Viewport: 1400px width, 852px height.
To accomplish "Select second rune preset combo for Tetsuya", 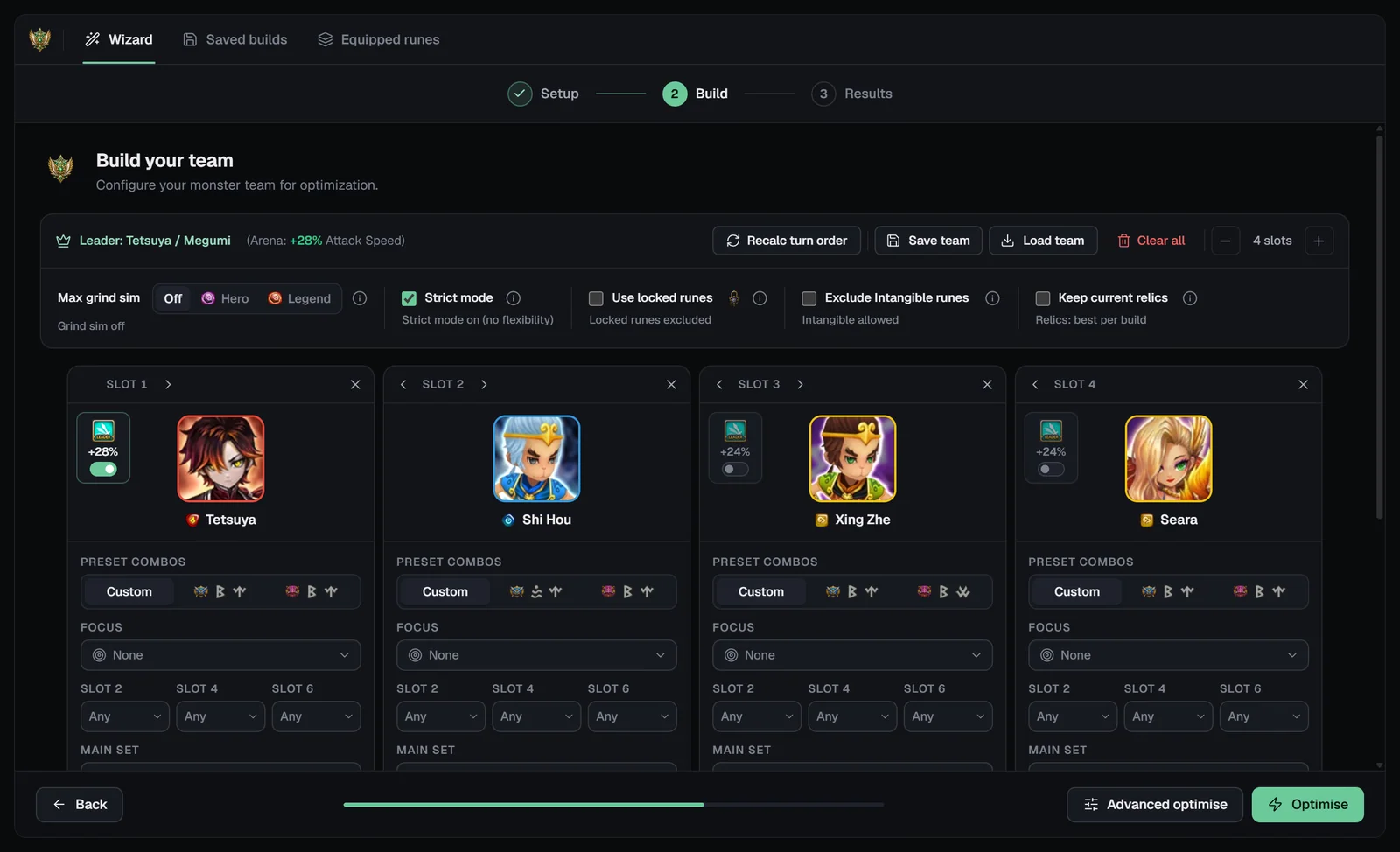I will [220, 592].
